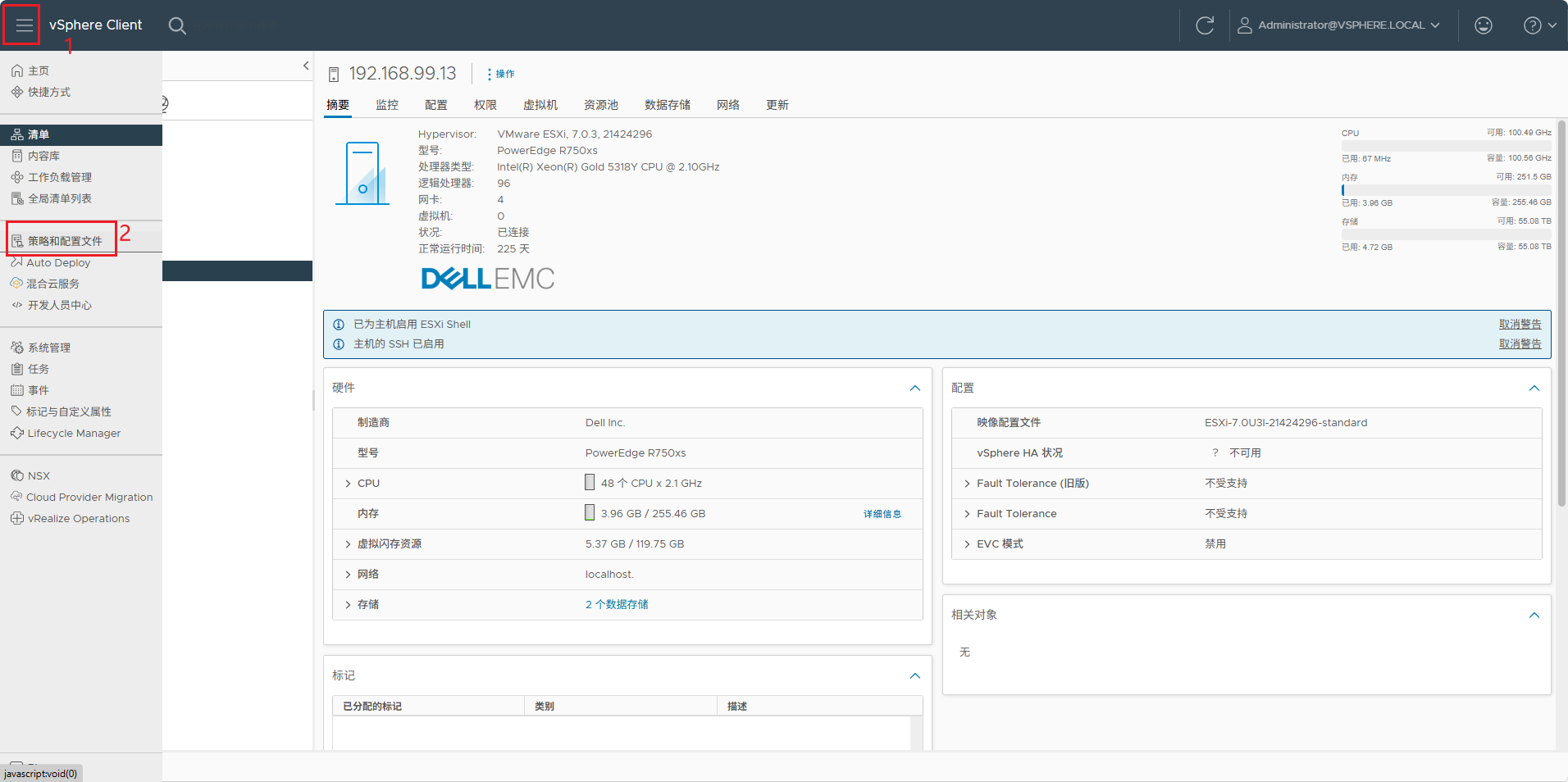Open 标记与自定义属性 in the sidebar
Image resolution: width=1568 pixels, height=782 pixels.
pyautogui.click(x=61, y=411)
